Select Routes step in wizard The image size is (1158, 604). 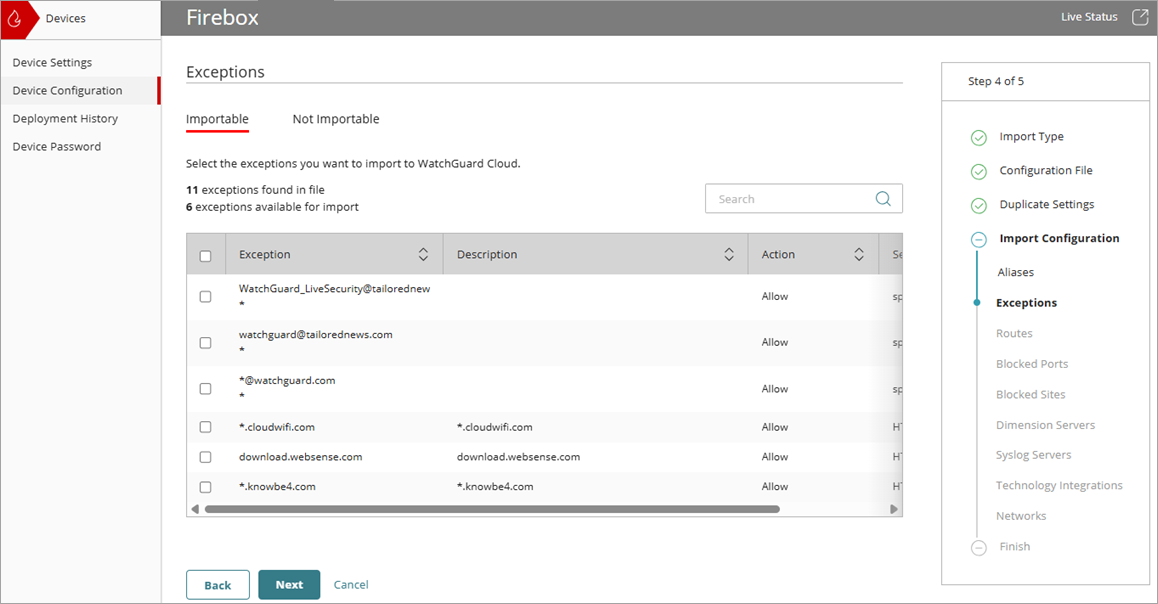tap(1014, 334)
